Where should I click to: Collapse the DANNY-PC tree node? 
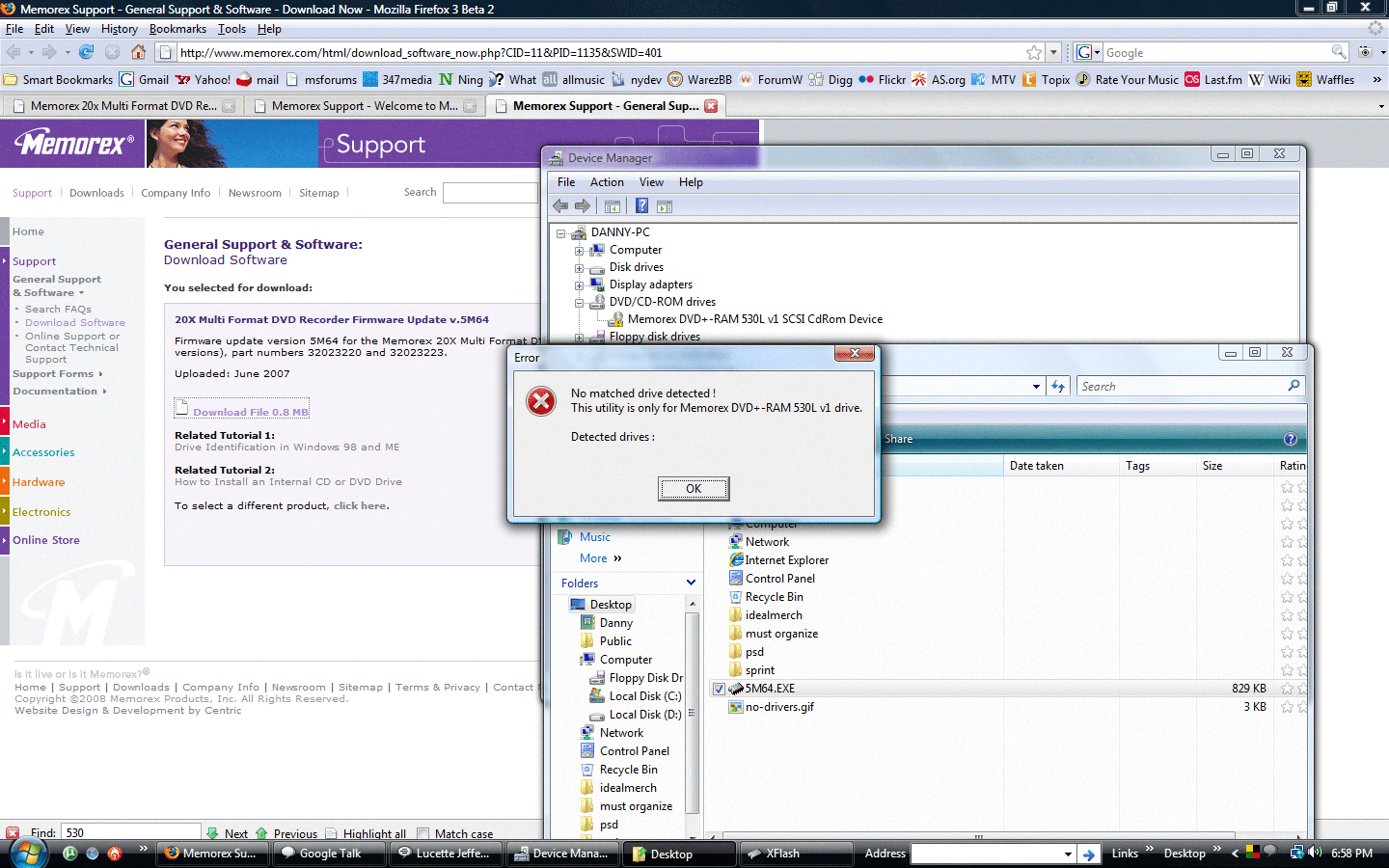(561, 232)
